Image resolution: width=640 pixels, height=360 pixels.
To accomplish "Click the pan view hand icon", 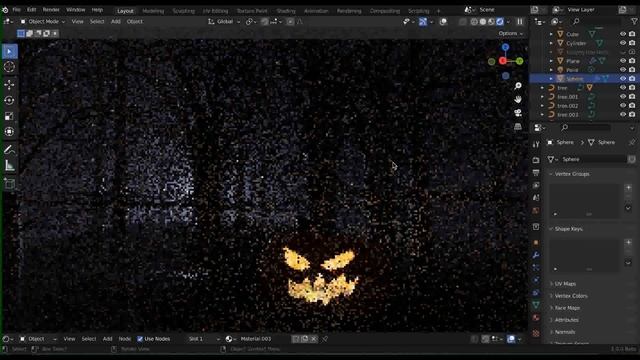I will (518, 99).
